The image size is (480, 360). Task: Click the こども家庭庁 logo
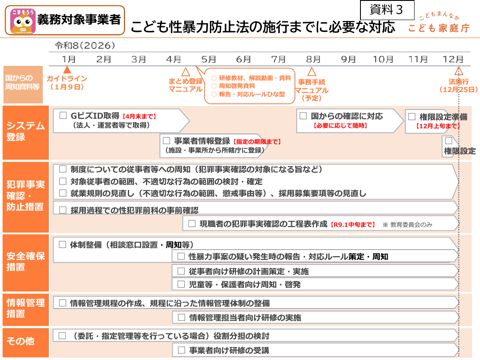pyautogui.click(x=439, y=24)
